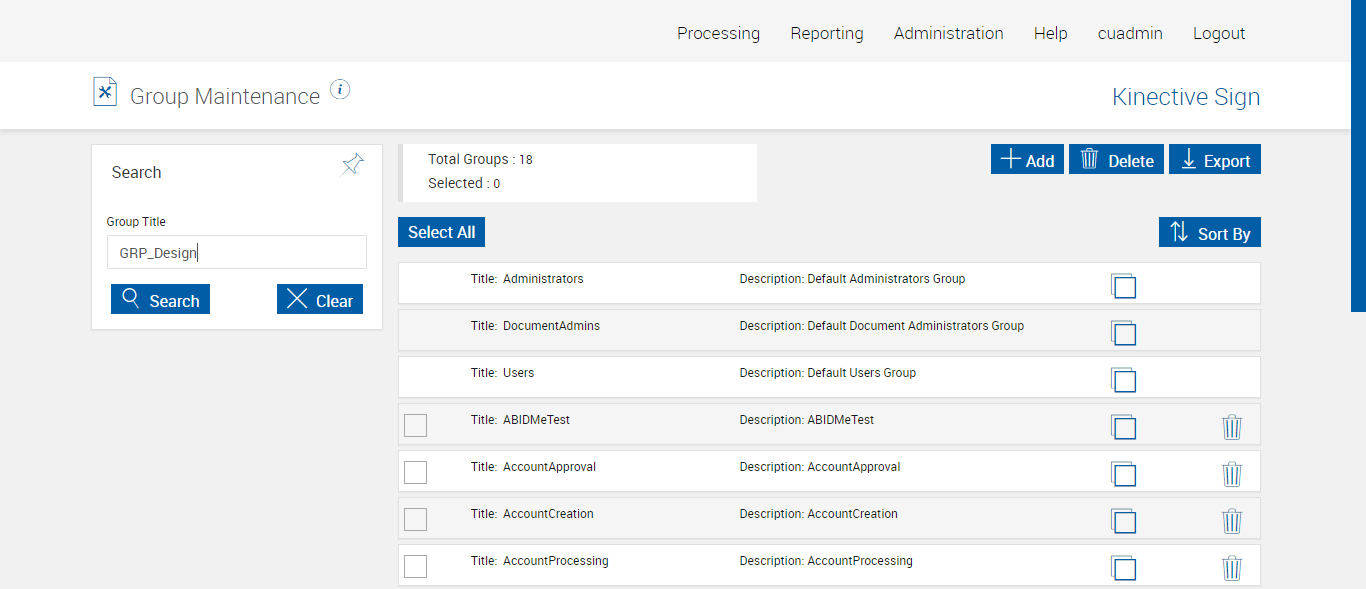
Task: Select the AccountApproval group checkbox
Action: (415, 472)
